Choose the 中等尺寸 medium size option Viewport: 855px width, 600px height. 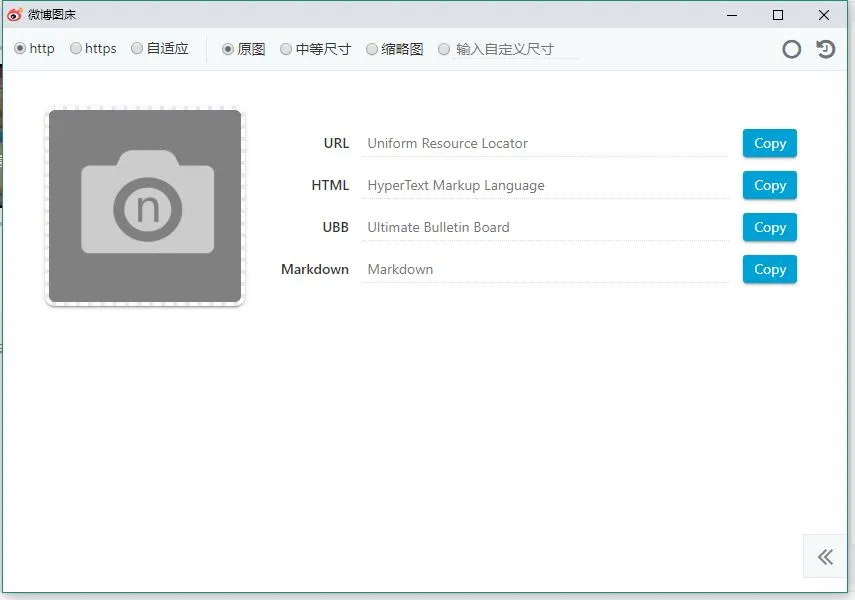(286, 49)
